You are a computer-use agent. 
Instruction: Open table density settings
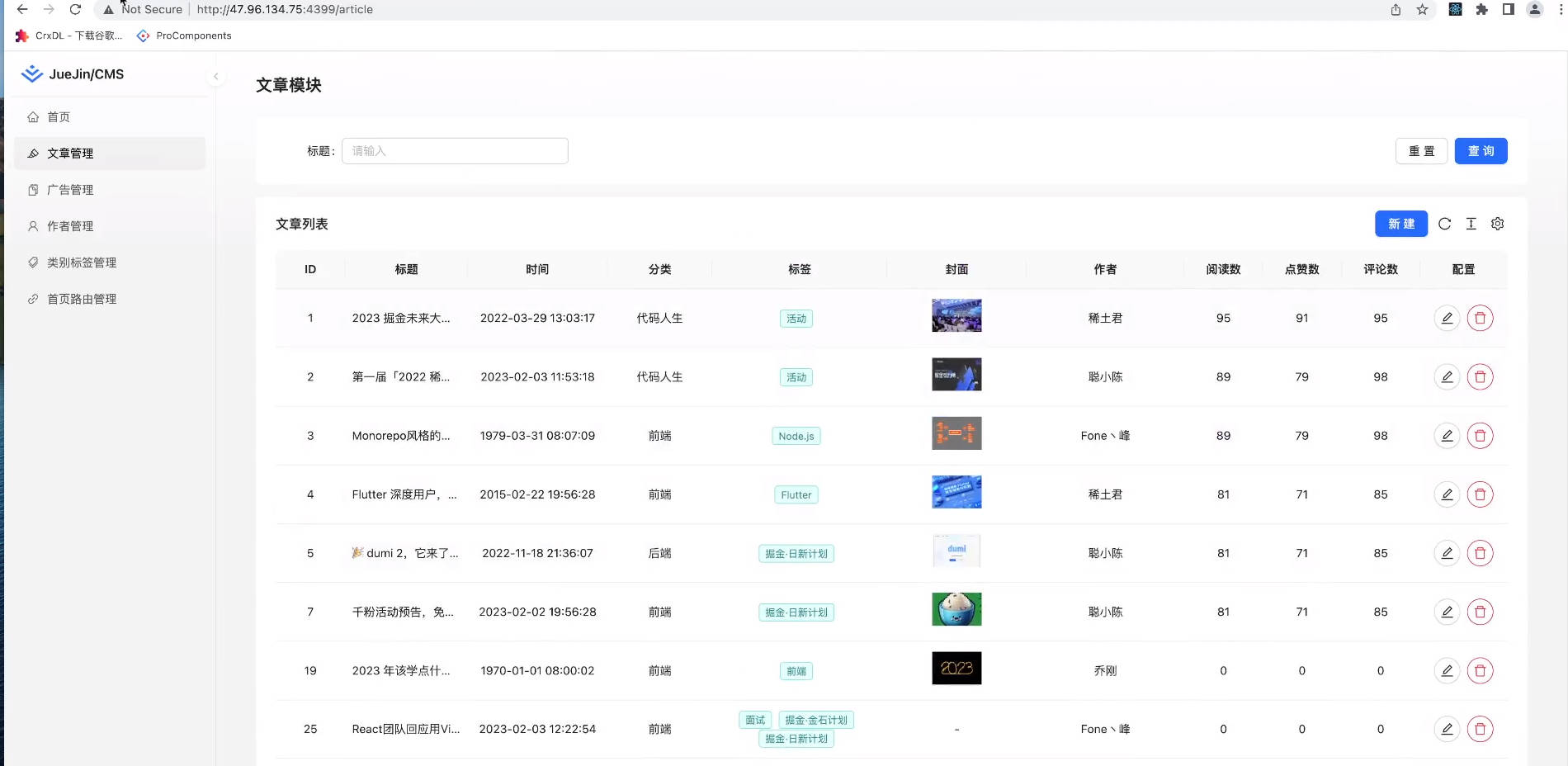pos(1471,224)
